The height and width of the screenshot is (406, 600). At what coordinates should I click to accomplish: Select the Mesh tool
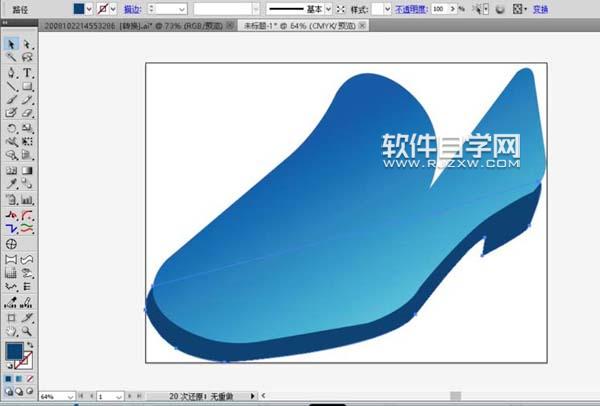click(x=11, y=170)
